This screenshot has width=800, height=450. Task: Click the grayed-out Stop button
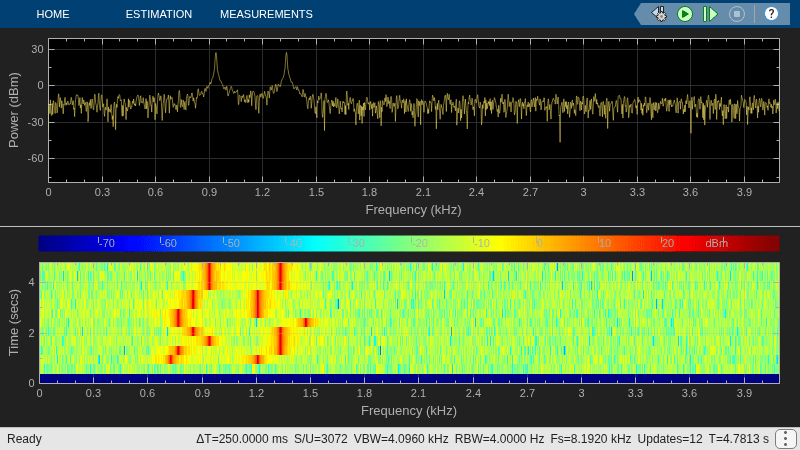[737, 14]
